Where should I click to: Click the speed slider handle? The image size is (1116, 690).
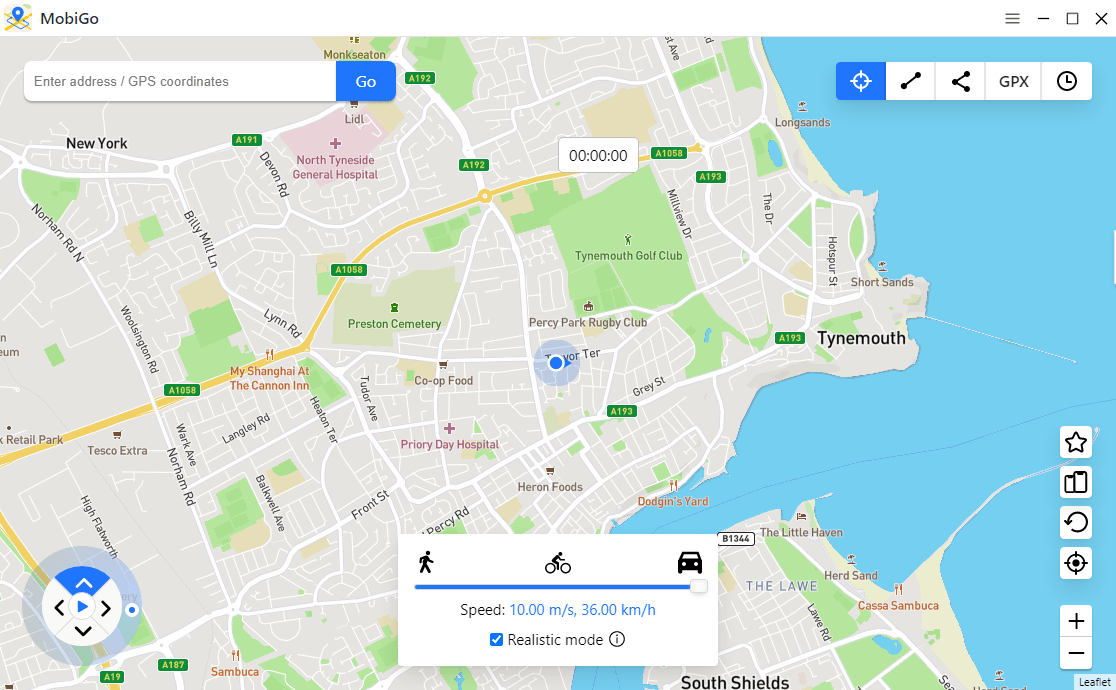coord(699,586)
